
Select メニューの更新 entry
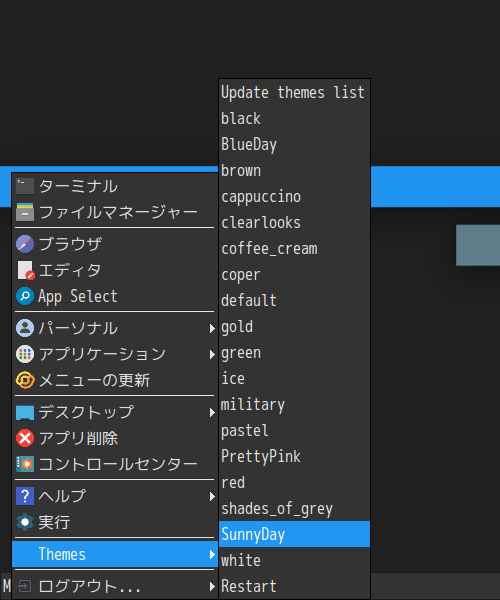[115, 380]
